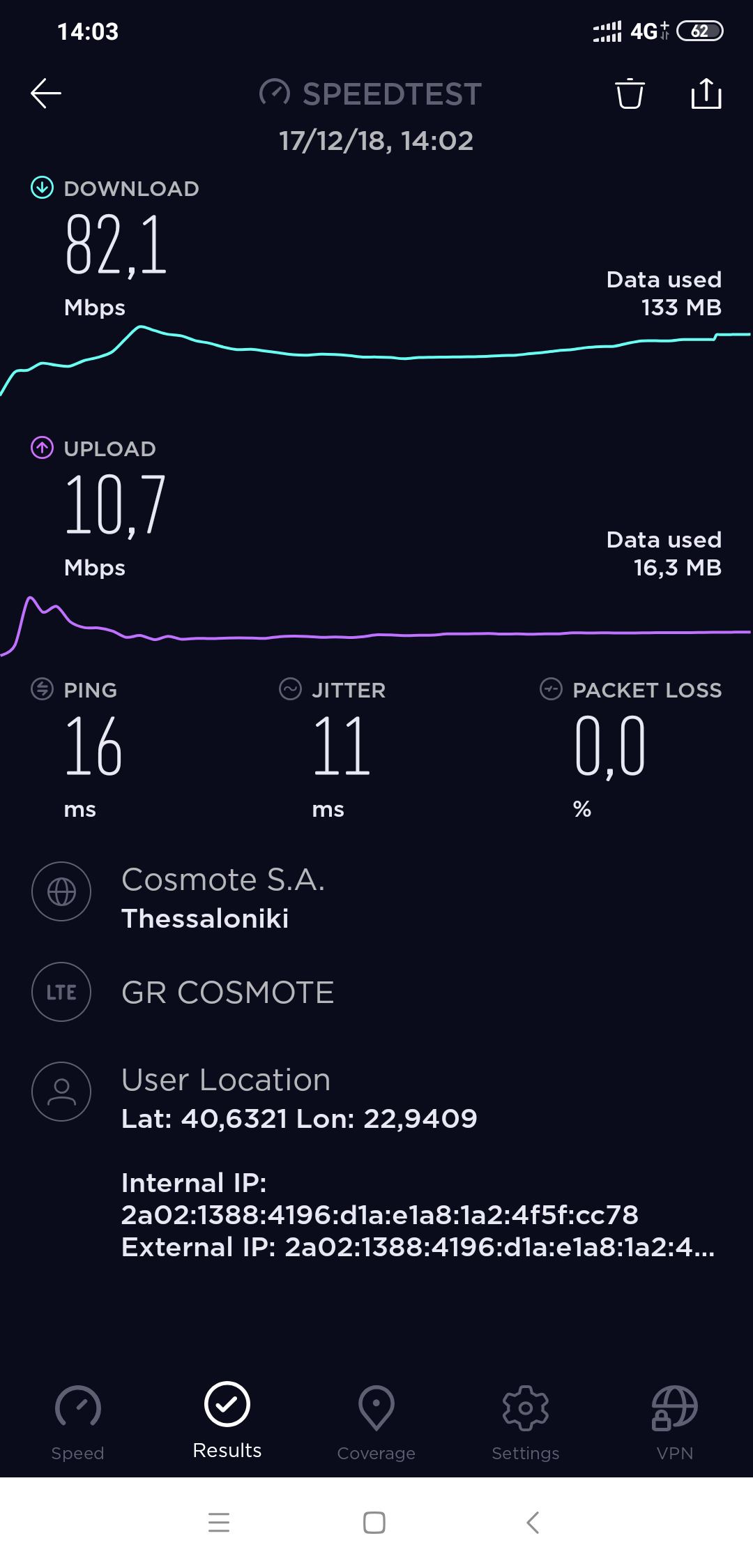Tap the LTE network icon
Image resolution: width=753 pixels, height=1568 pixels.
click(x=61, y=992)
